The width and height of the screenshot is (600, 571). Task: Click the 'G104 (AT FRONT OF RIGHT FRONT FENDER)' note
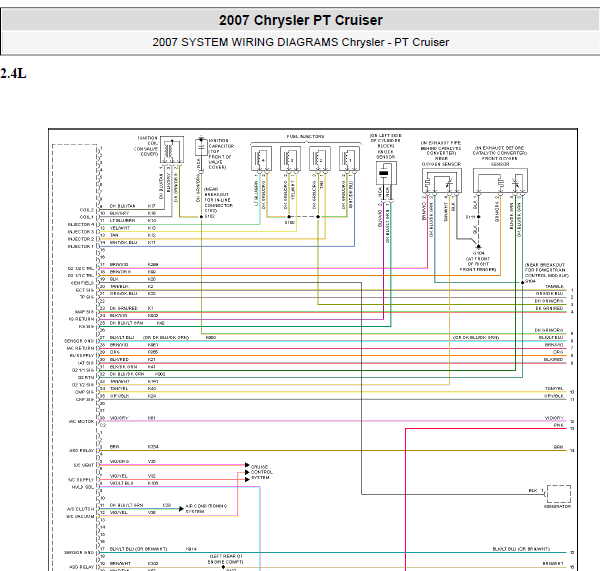478,261
